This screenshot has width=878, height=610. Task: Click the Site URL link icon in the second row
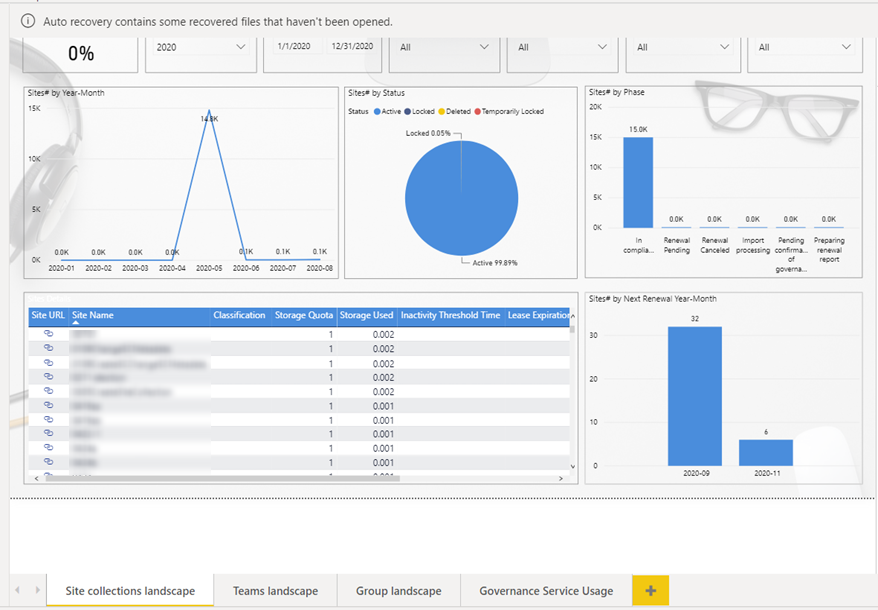(49, 349)
